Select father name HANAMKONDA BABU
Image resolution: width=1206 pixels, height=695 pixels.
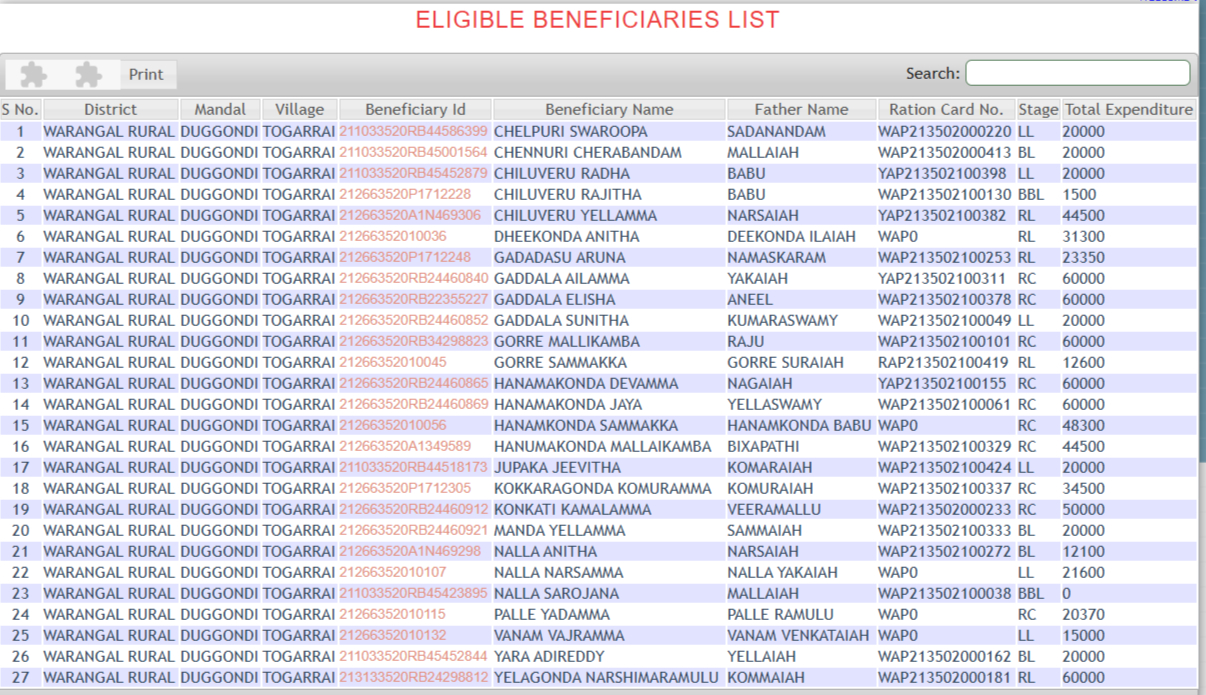[x=800, y=425]
